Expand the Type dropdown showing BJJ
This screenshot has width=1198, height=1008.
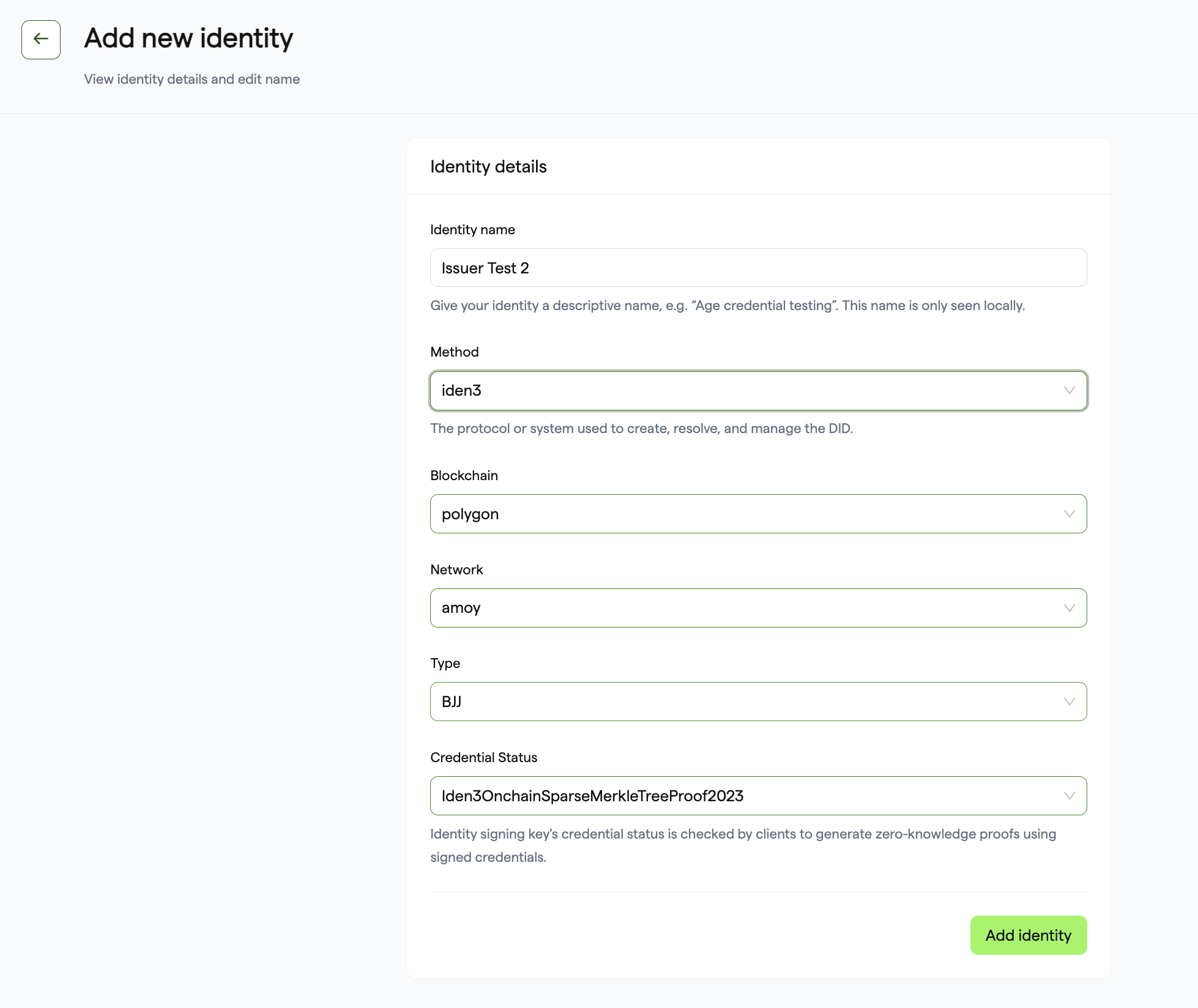pos(758,702)
